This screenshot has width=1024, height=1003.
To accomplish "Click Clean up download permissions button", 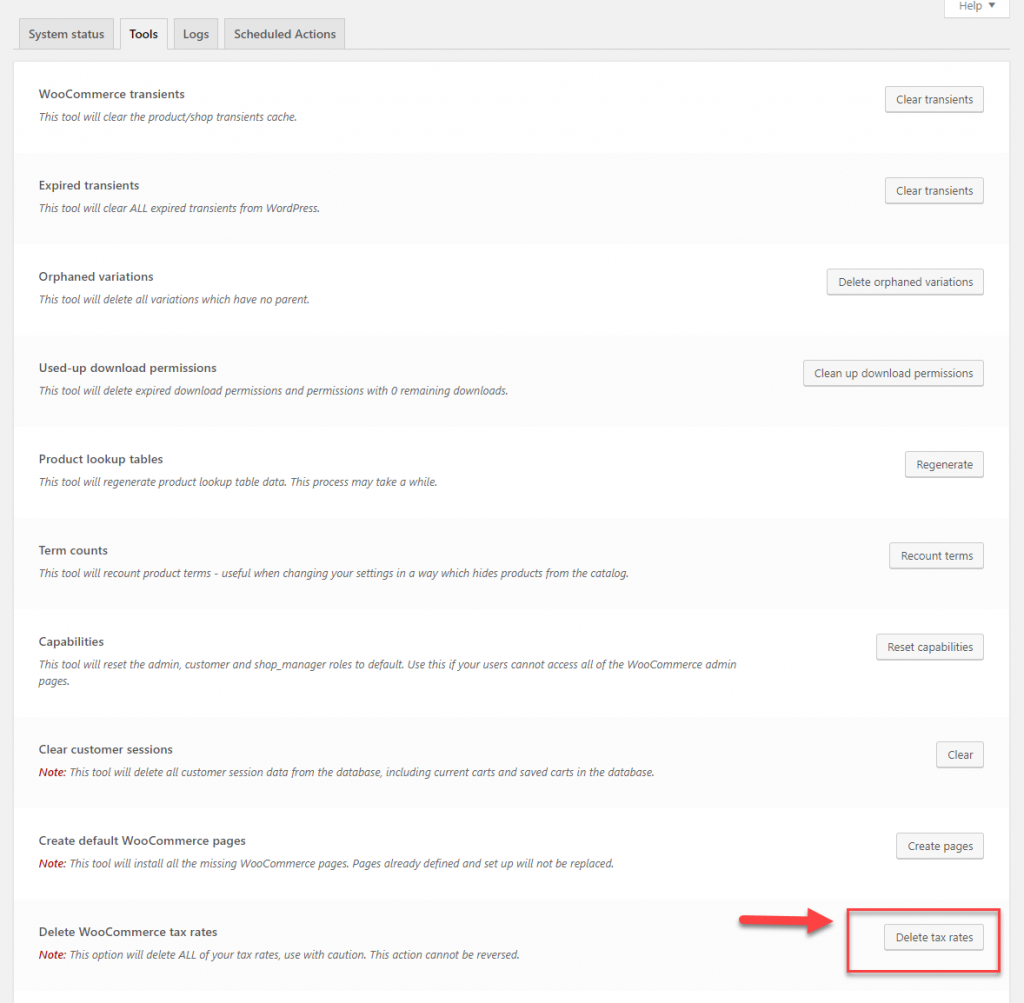I will click(x=893, y=374).
